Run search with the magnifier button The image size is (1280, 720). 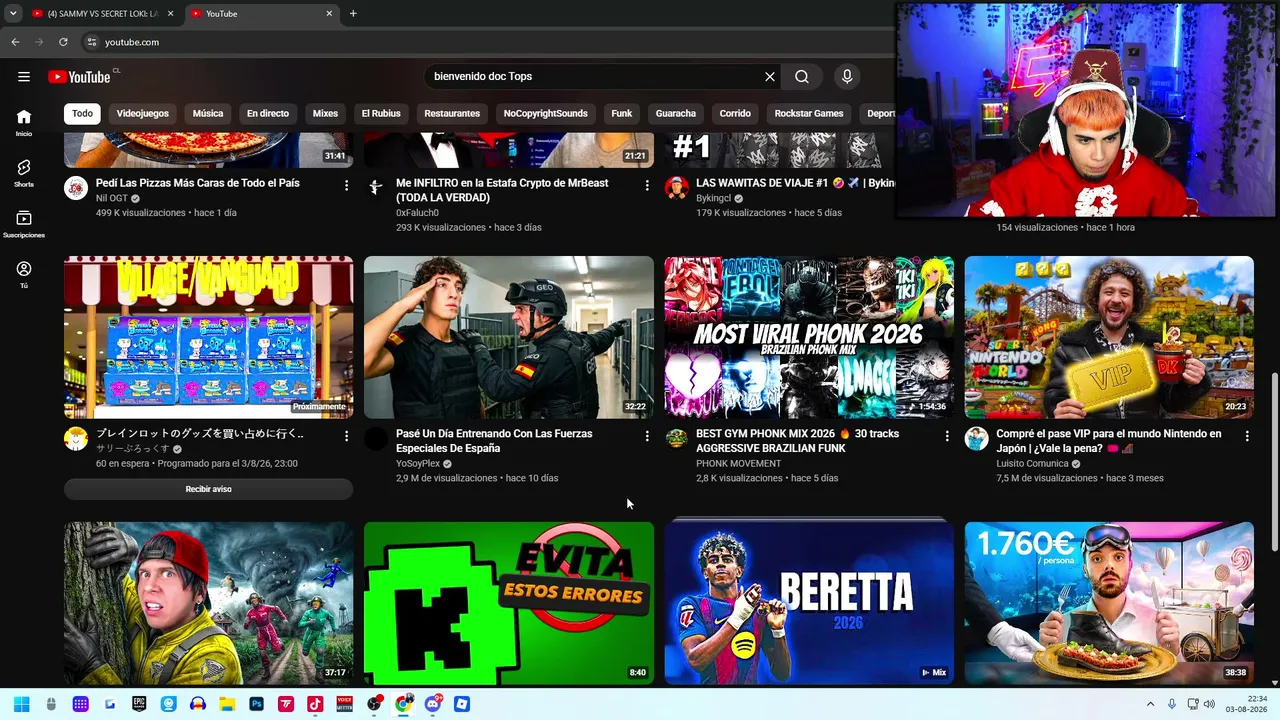click(x=802, y=77)
